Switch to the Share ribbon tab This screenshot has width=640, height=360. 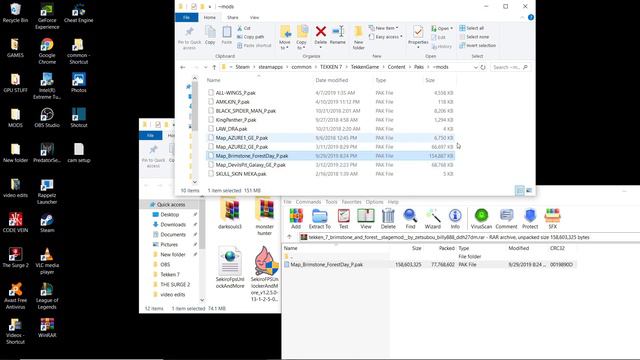[x=233, y=18]
